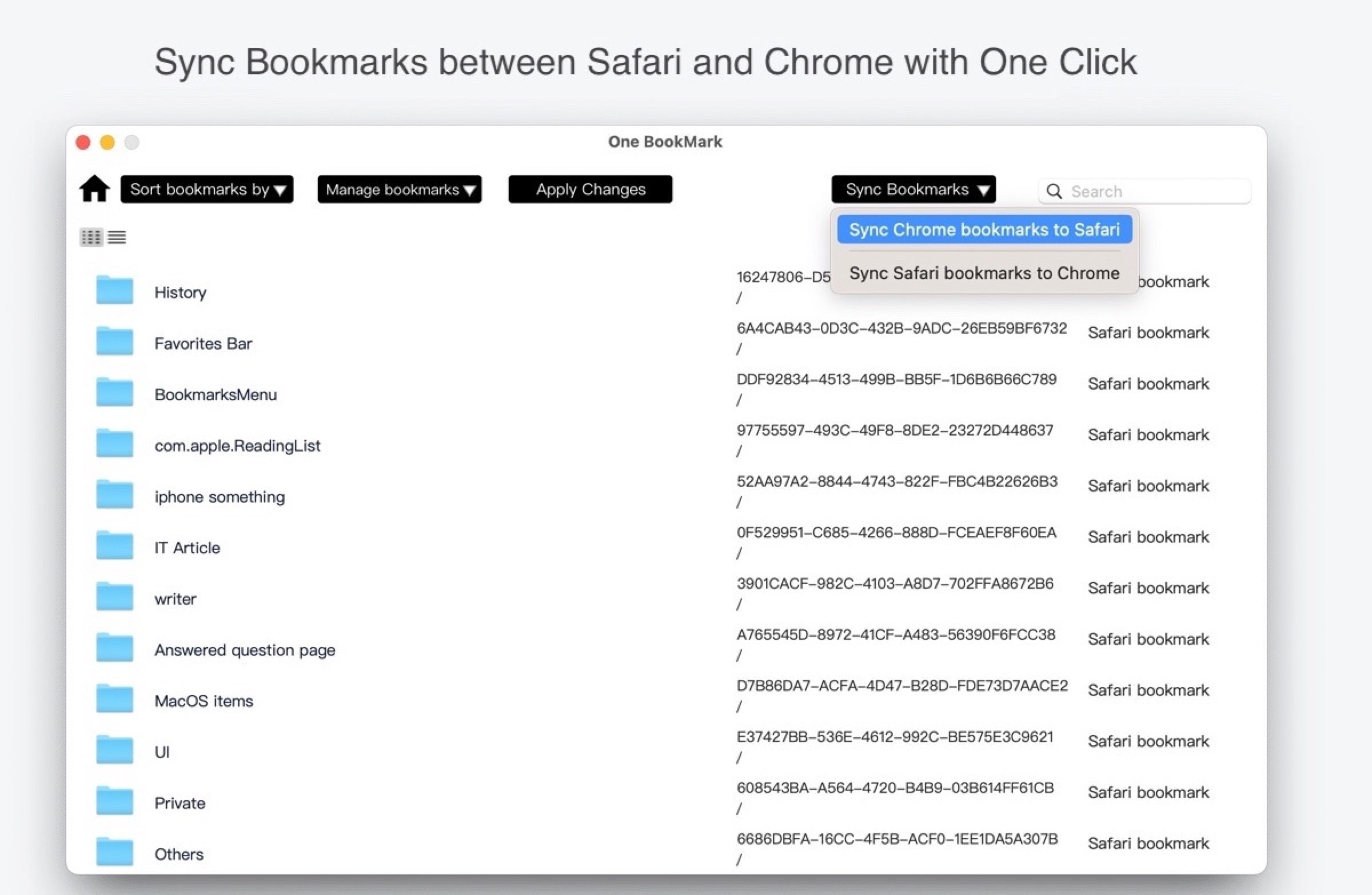Click the magnifier icon in the search field
Viewport: 1372px width, 895px height.
click(1055, 191)
